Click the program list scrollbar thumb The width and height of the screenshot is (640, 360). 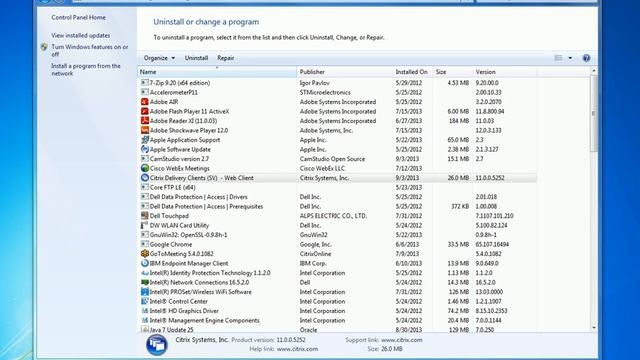(594, 113)
